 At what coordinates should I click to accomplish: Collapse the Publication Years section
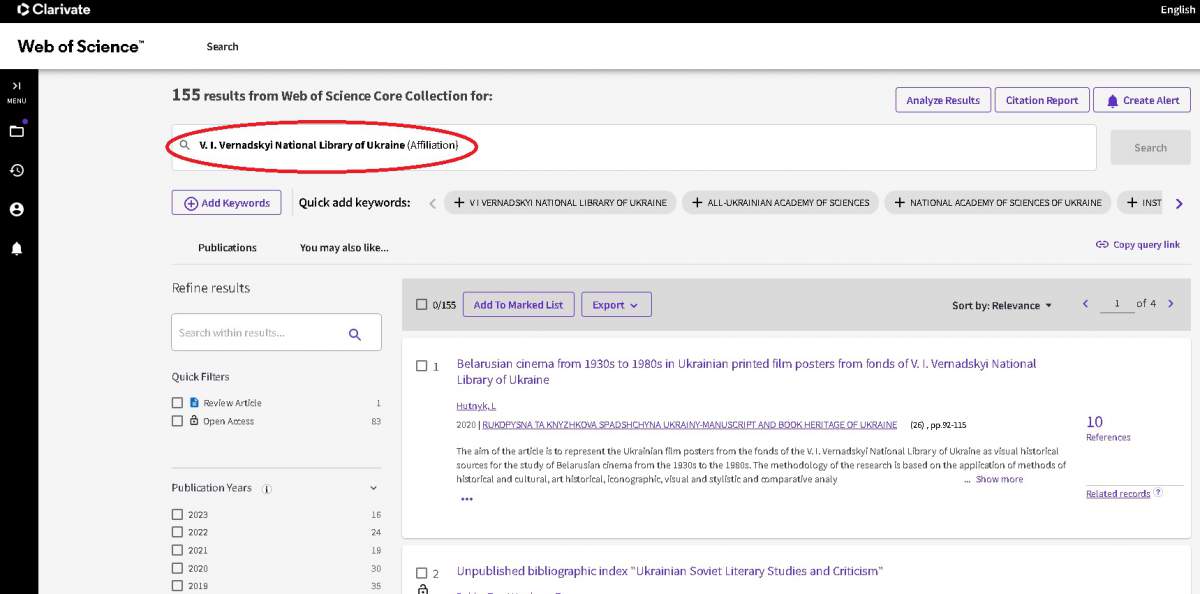click(x=374, y=488)
